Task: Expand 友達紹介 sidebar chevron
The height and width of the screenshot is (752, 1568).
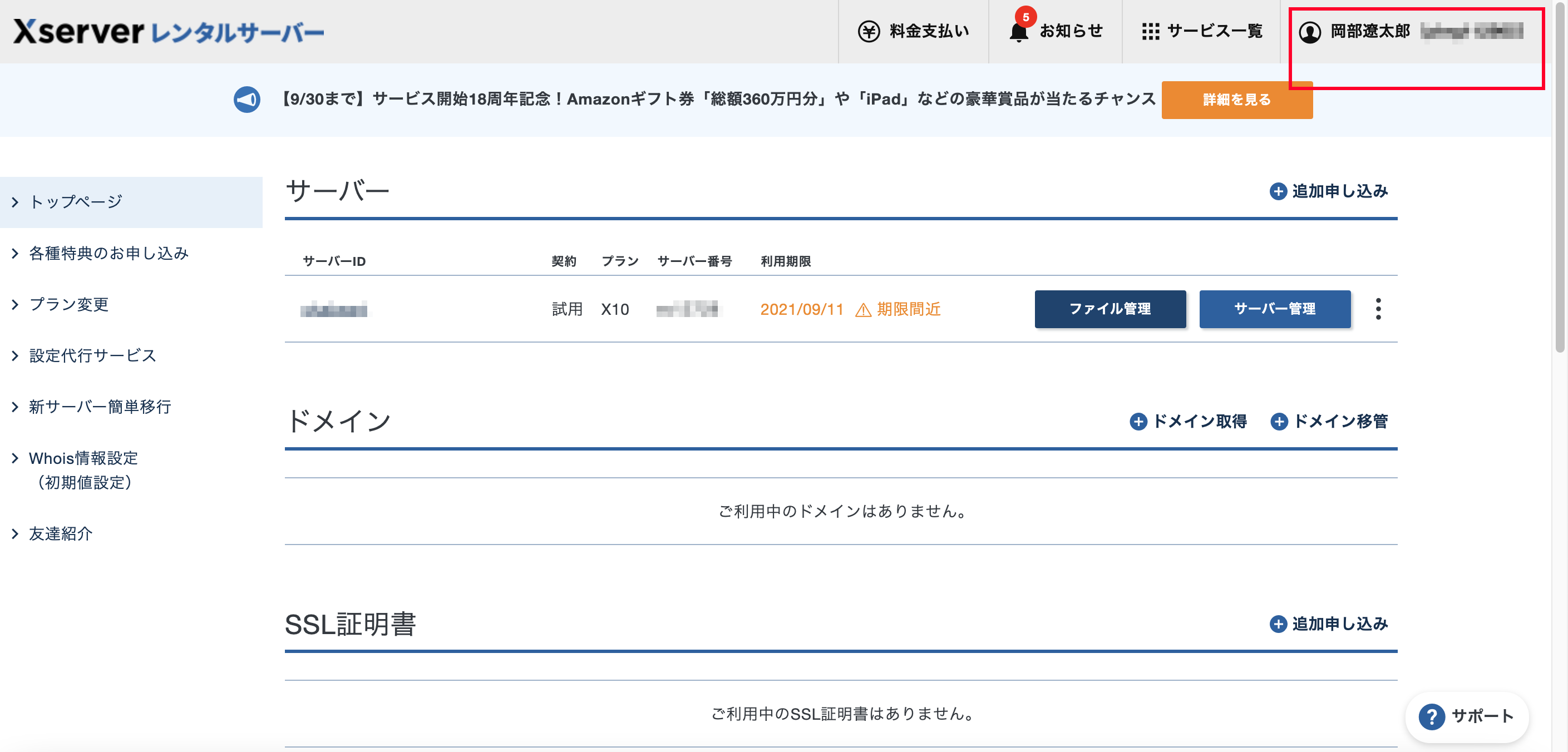Action: point(15,533)
